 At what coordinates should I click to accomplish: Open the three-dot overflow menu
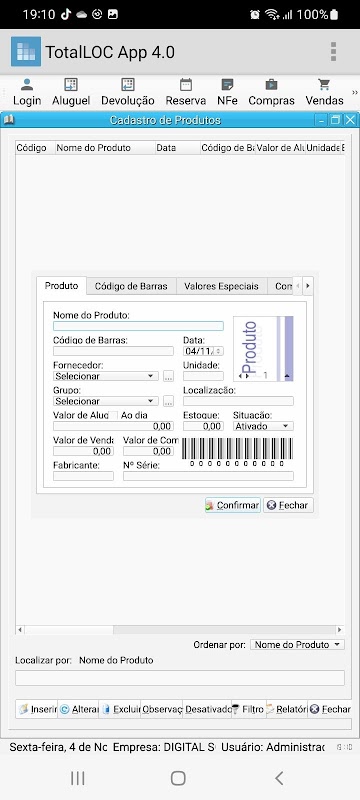pyautogui.click(x=333, y=52)
